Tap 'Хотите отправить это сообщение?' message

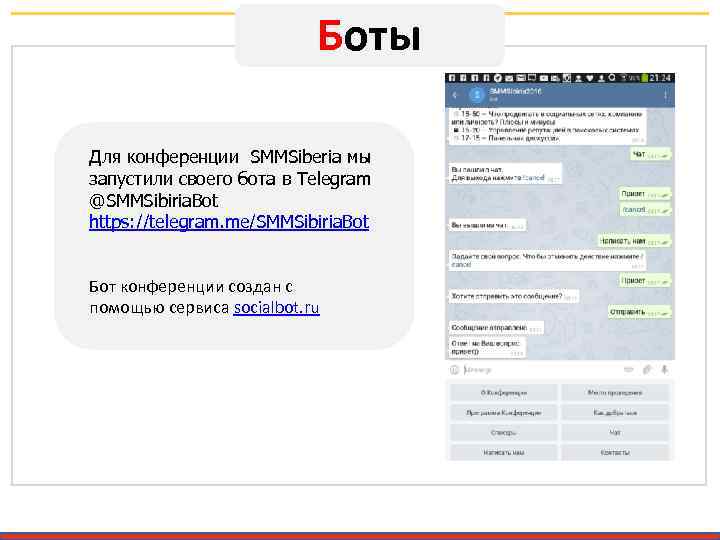click(x=513, y=297)
